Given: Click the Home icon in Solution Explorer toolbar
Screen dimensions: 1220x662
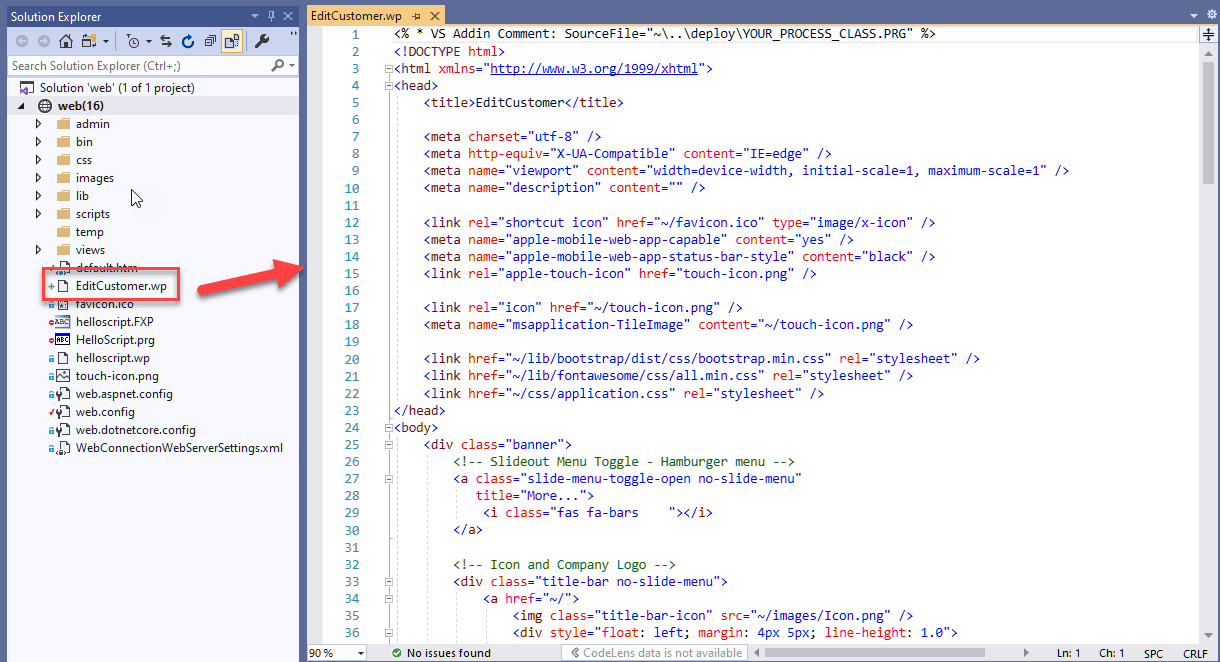Looking at the screenshot, I should [x=66, y=41].
